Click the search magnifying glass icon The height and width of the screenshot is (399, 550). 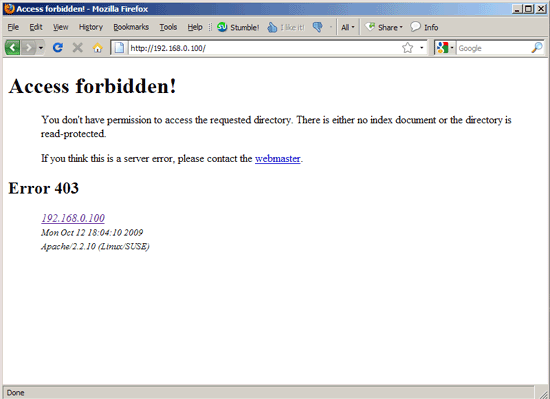(x=537, y=48)
